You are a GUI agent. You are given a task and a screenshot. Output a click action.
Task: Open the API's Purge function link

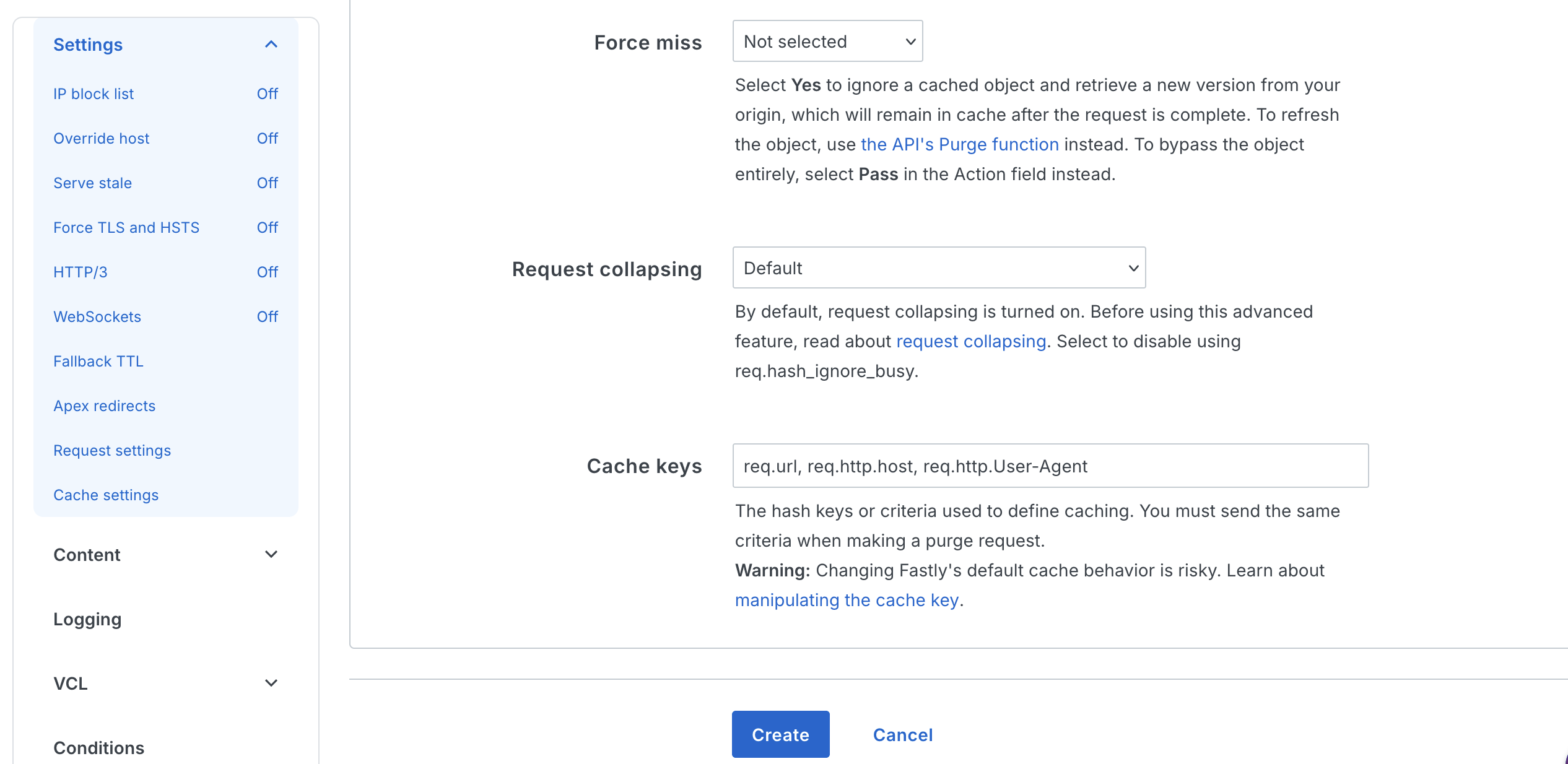(x=959, y=144)
